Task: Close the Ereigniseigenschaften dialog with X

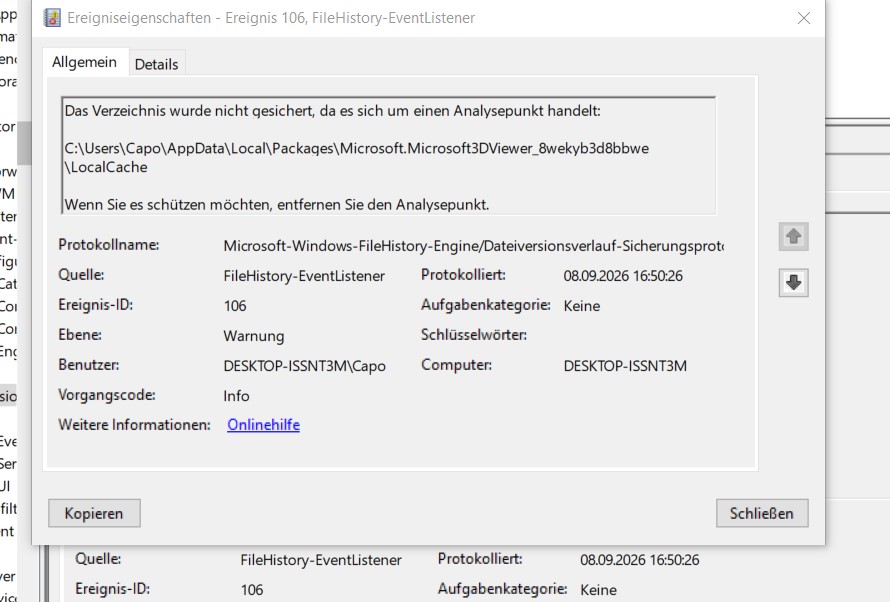Action: click(804, 18)
